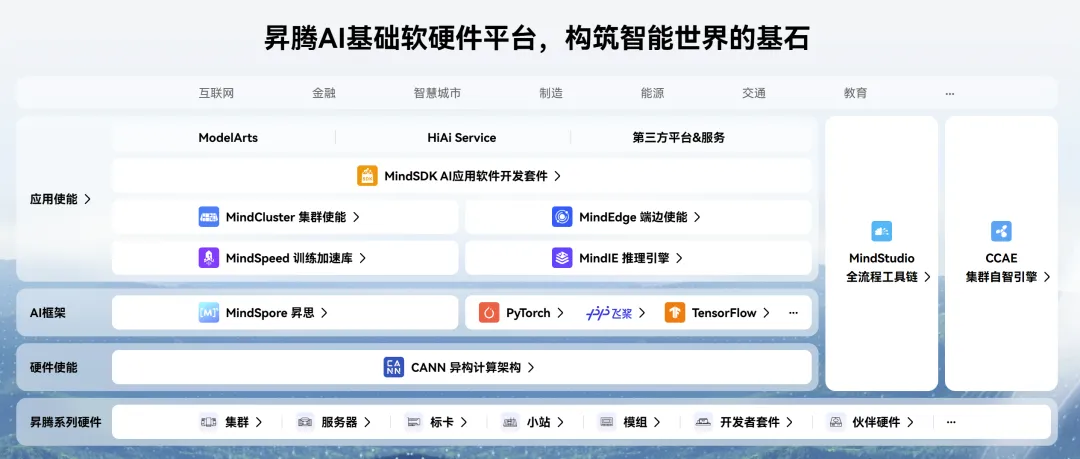Click the MindEdge circular icon

[x=562, y=217]
